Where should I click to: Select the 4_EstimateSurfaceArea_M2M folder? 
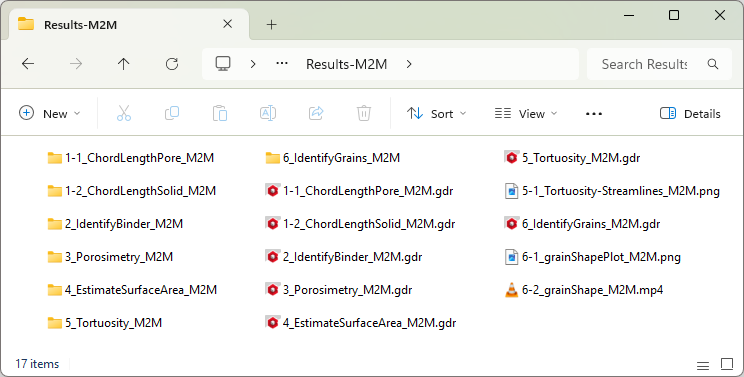click(x=132, y=290)
